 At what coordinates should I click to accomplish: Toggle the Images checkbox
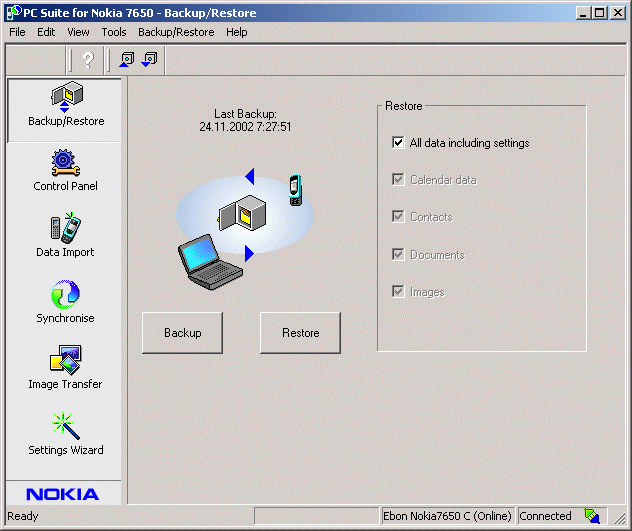tap(398, 292)
